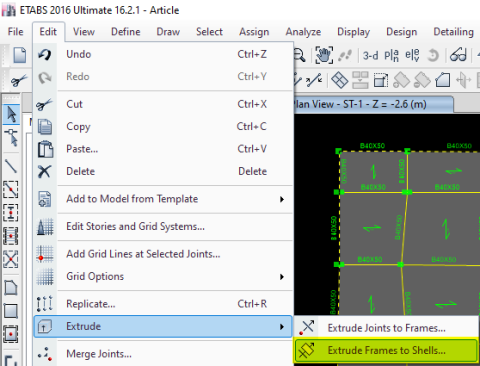Viewport: 480px width, 366px height.
Task: Choose Merge Joints... in the Edit menu
Action: [163, 354]
